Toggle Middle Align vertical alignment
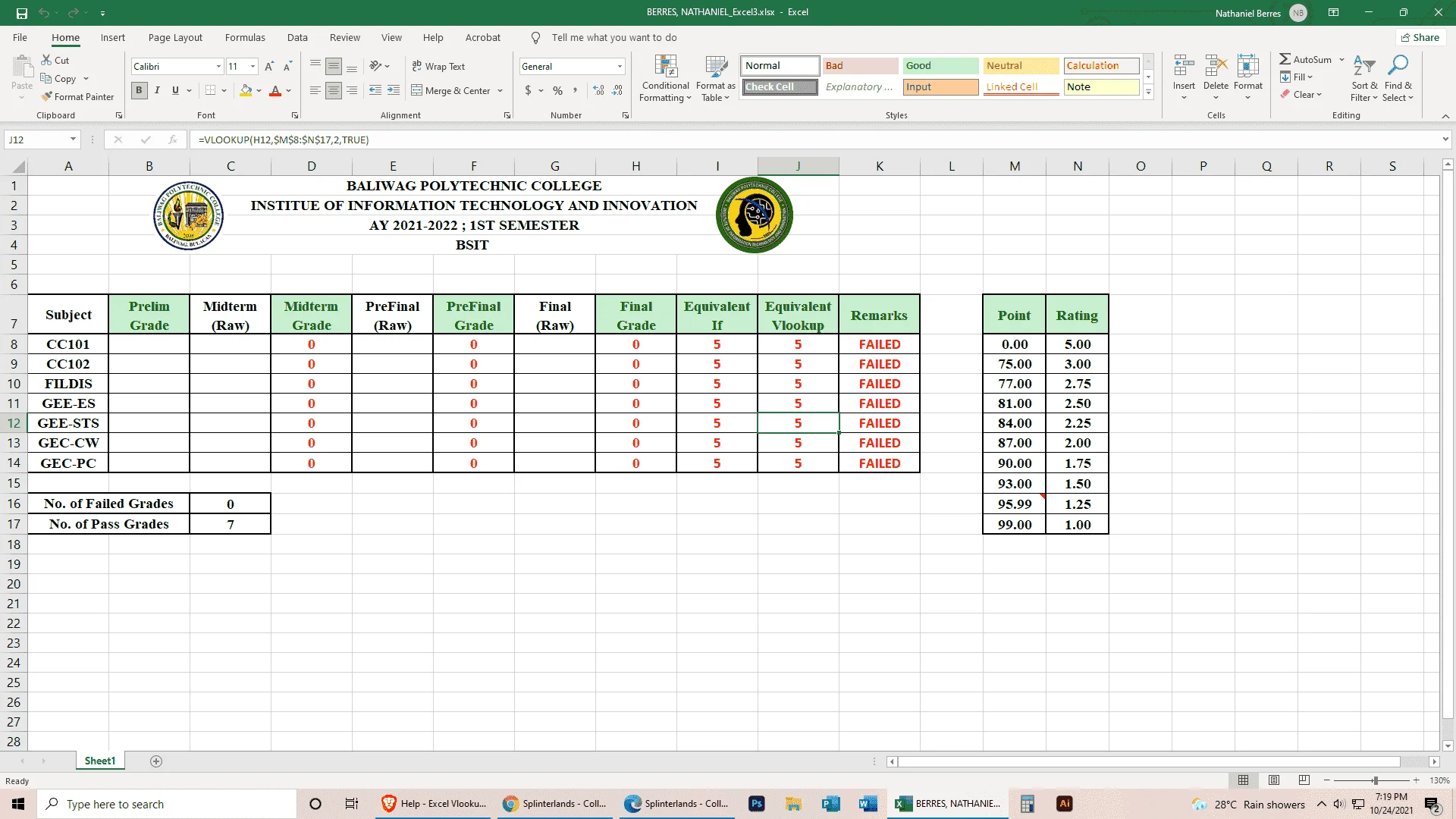 (x=334, y=67)
